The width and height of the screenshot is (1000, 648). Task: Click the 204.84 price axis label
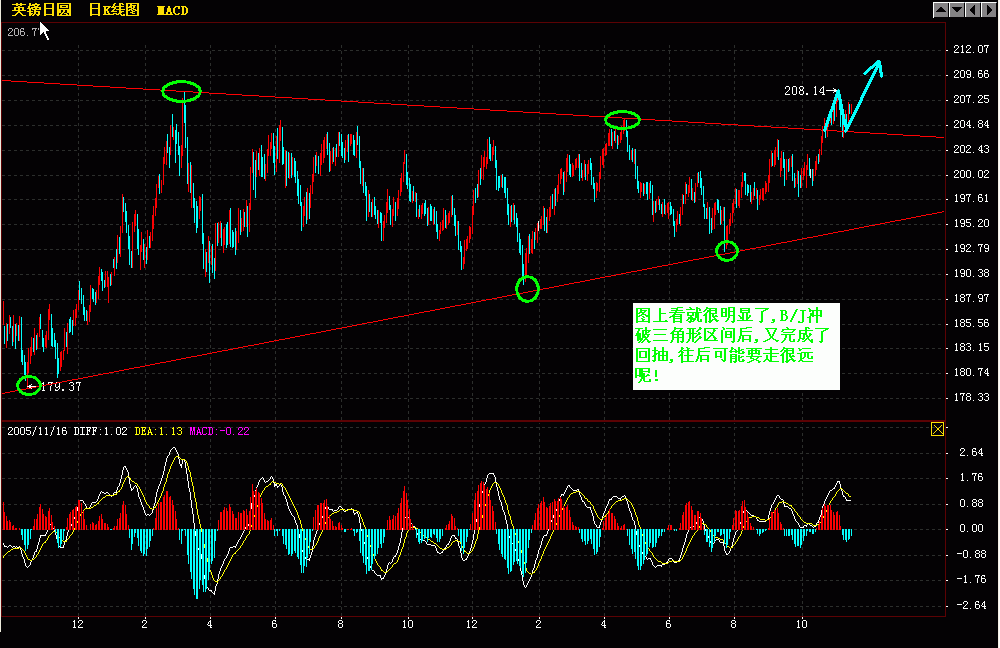pyautogui.click(x=971, y=124)
